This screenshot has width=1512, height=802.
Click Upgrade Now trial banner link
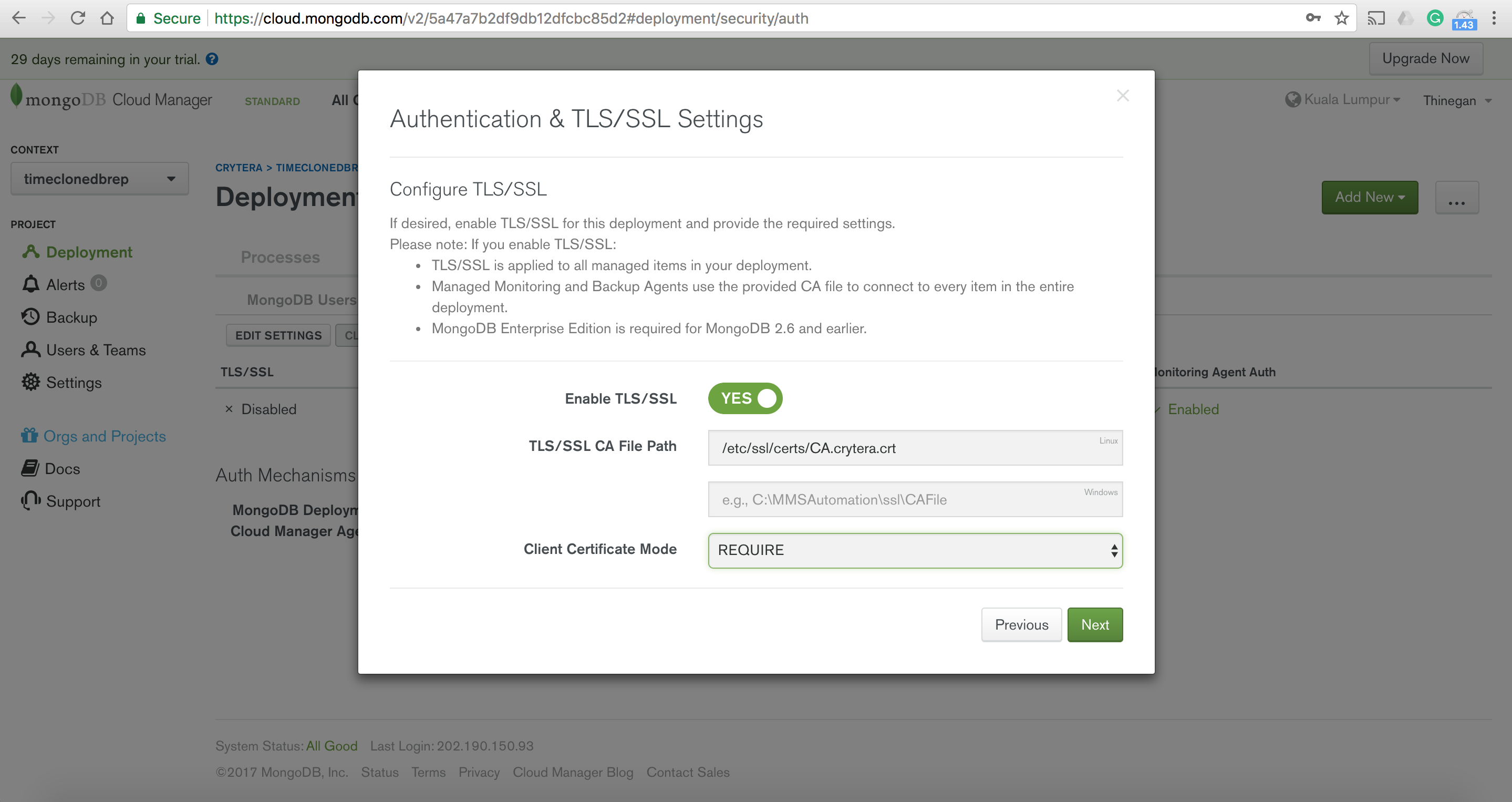pyautogui.click(x=1426, y=58)
